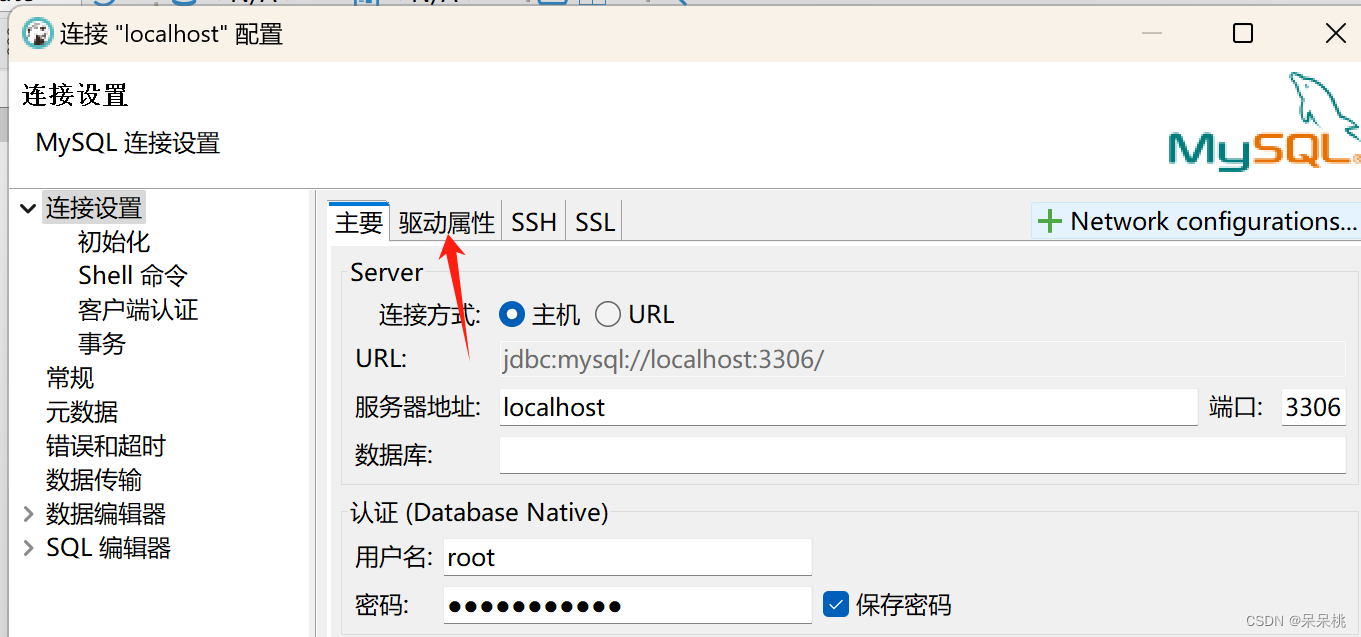Switch to the 主要 tab
The width and height of the screenshot is (1361, 637).
tap(359, 222)
